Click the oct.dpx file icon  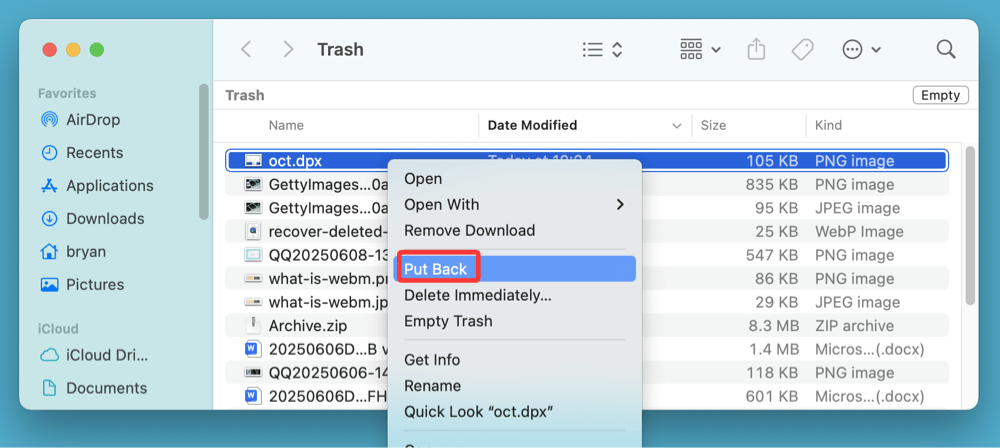point(253,161)
